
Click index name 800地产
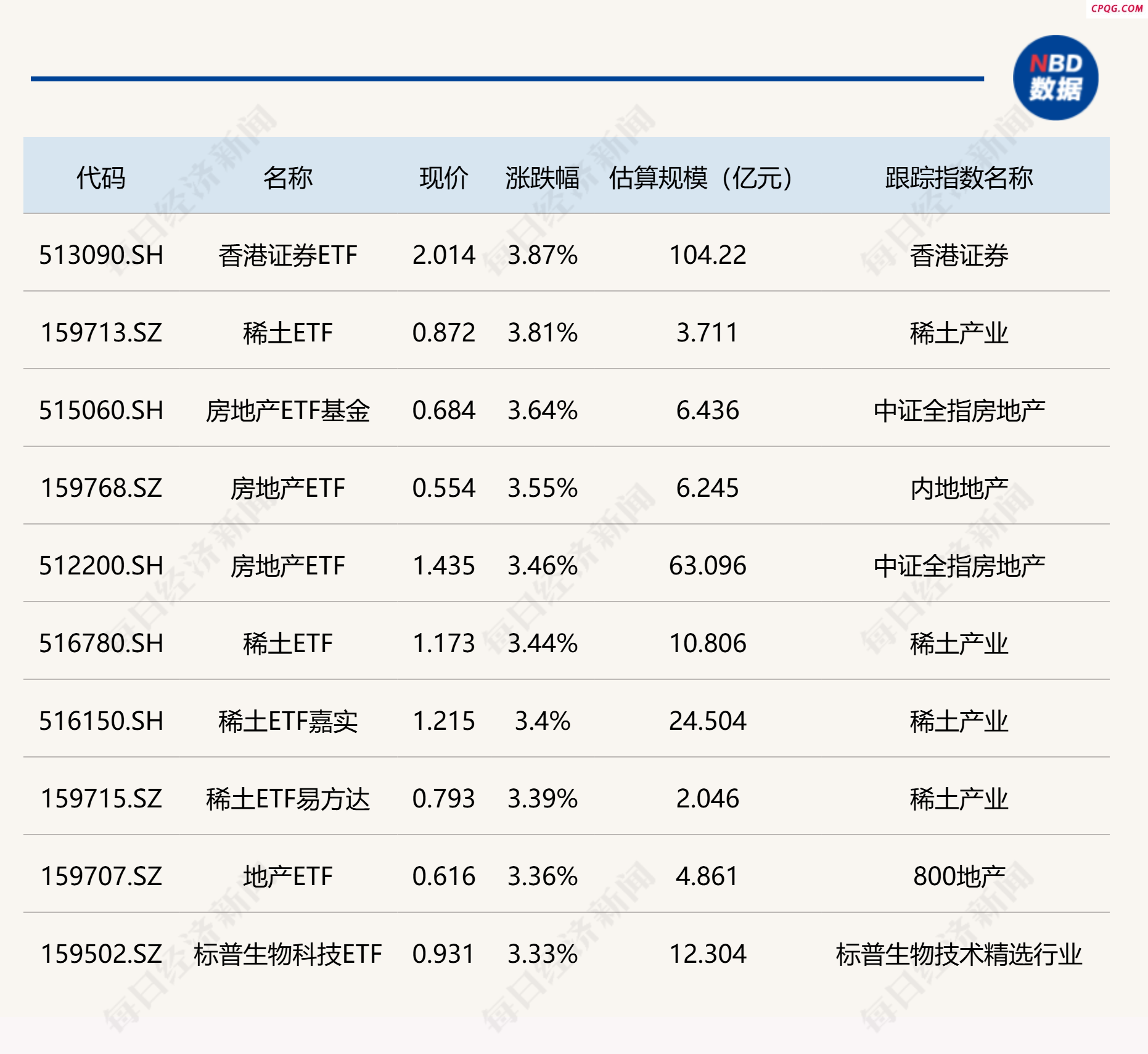point(959,876)
